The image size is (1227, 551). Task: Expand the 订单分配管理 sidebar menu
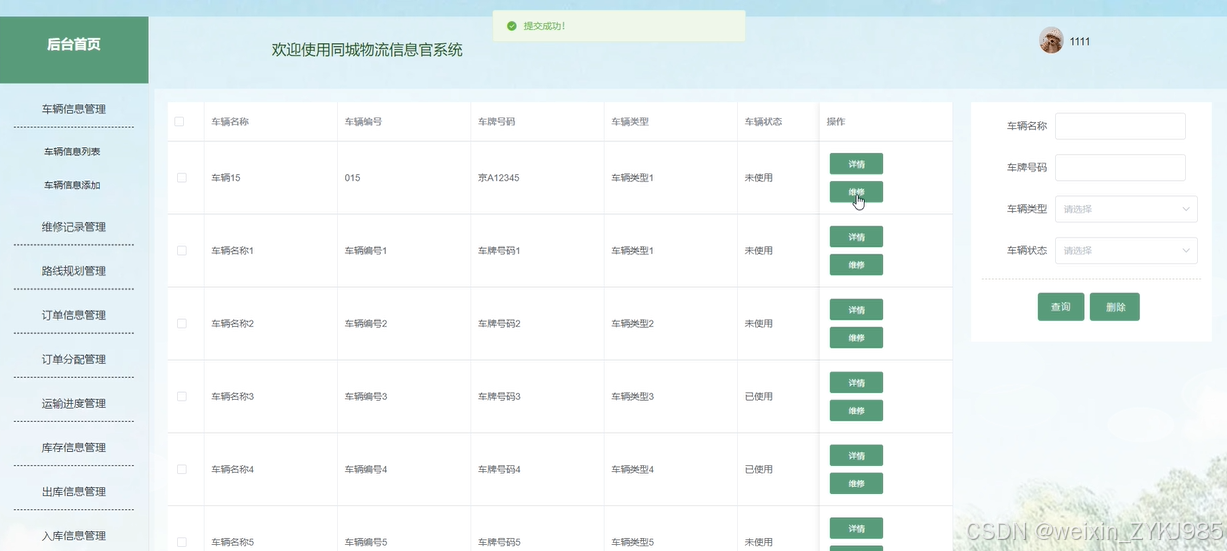[74, 359]
